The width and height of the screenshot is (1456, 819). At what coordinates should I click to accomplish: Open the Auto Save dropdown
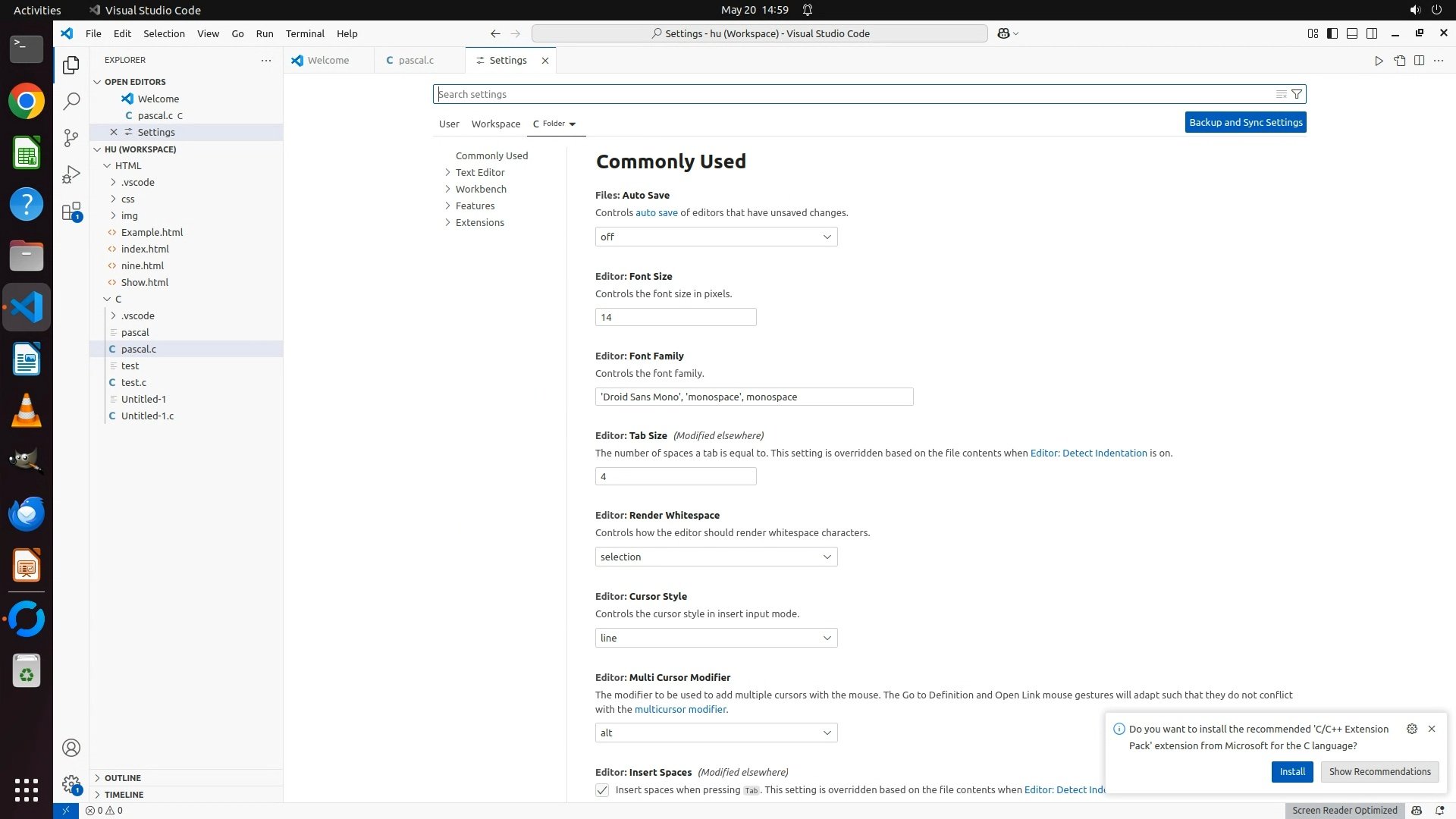(x=716, y=237)
